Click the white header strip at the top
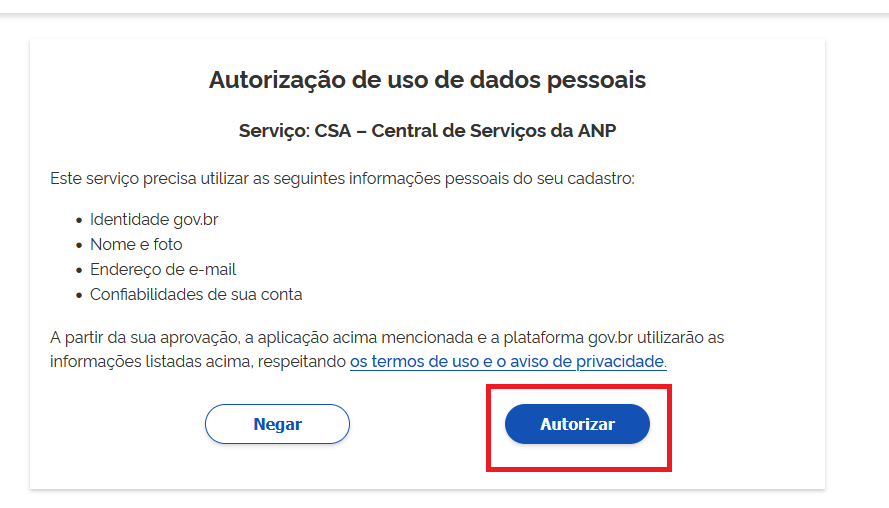 pyautogui.click(x=444, y=6)
